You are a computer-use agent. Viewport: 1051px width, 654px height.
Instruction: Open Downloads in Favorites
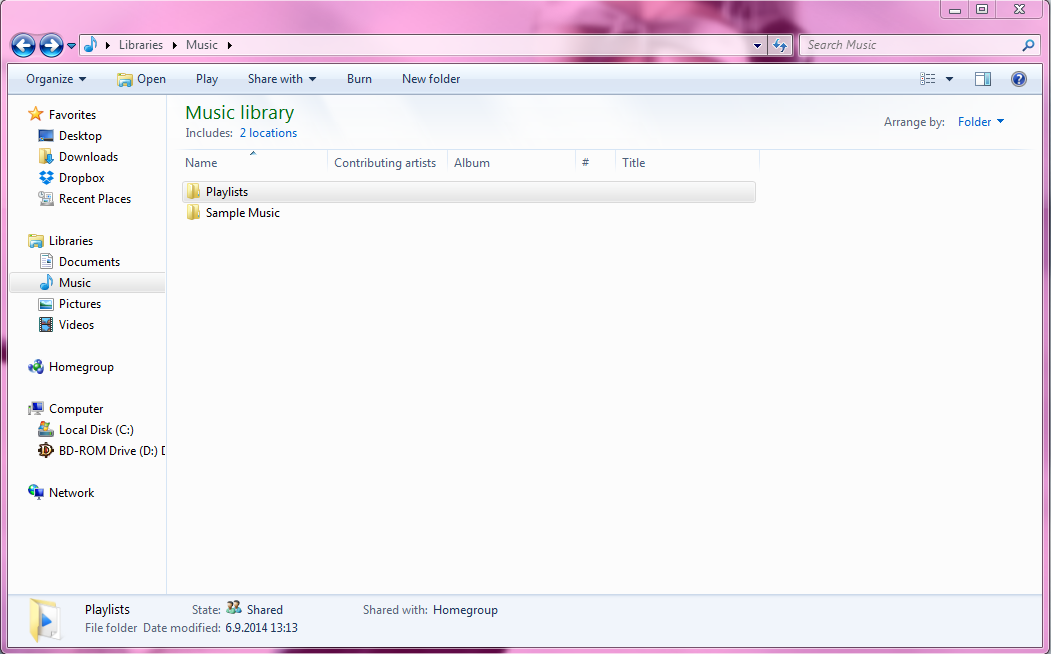pyautogui.click(x=88, y=157)
